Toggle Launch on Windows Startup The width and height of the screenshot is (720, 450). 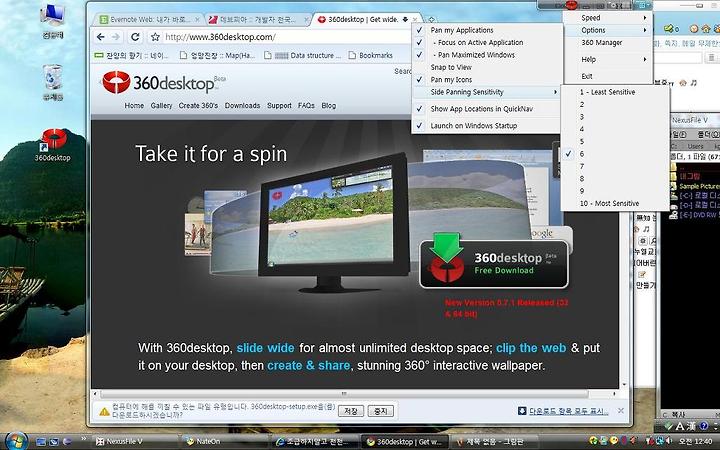pos(487,125)
